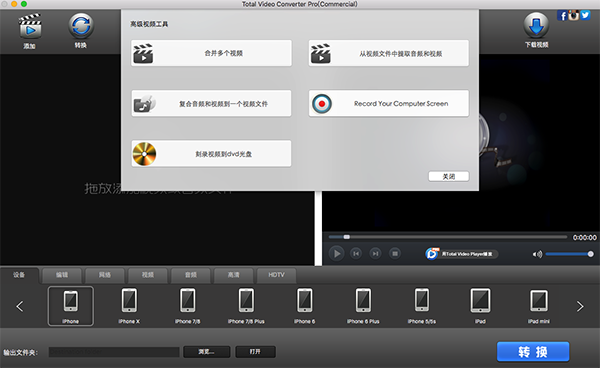Stop the preview playback
The image size is (600, 368).
pos(395,253)
